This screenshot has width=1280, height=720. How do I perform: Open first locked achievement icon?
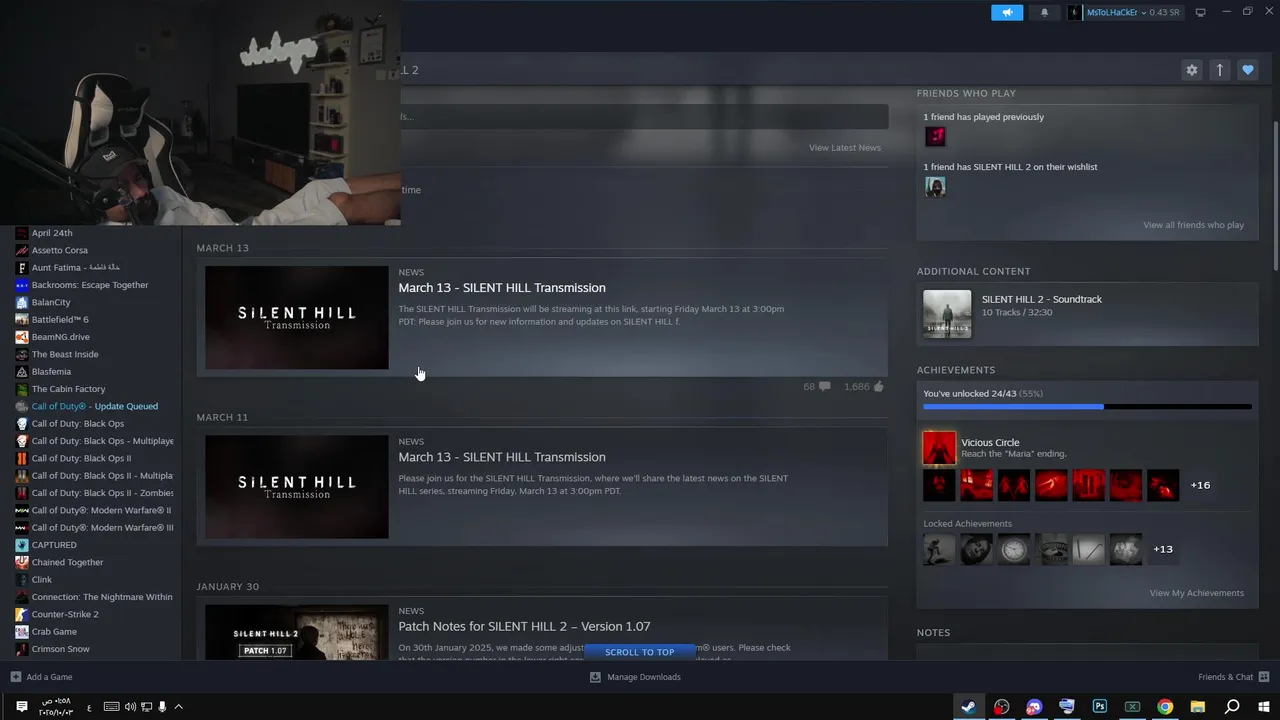pos(939,549)
